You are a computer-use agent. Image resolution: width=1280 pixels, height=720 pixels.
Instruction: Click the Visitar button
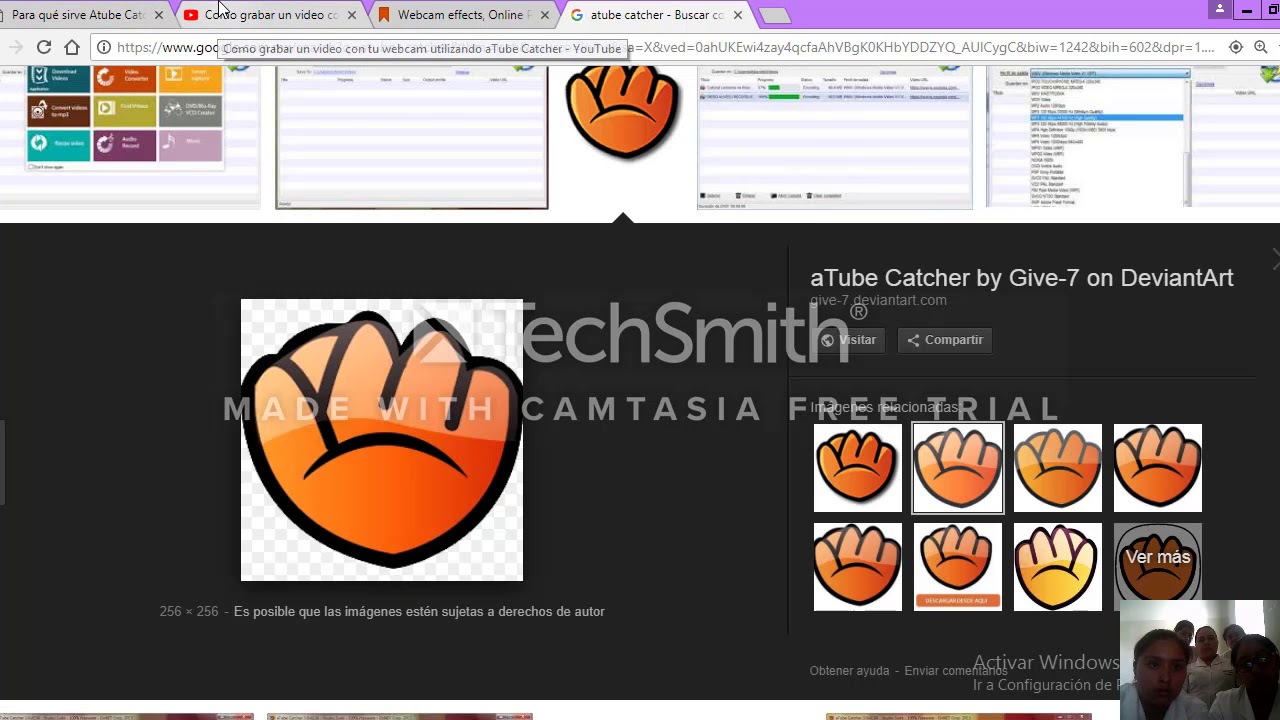point(848,340)
